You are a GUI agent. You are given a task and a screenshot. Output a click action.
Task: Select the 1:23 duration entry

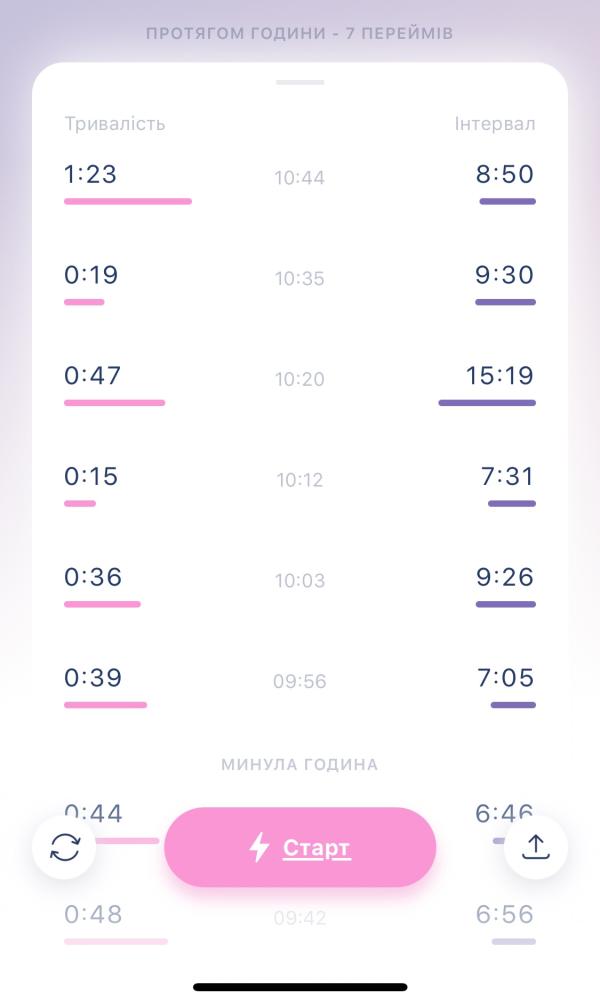pos(90,174)
